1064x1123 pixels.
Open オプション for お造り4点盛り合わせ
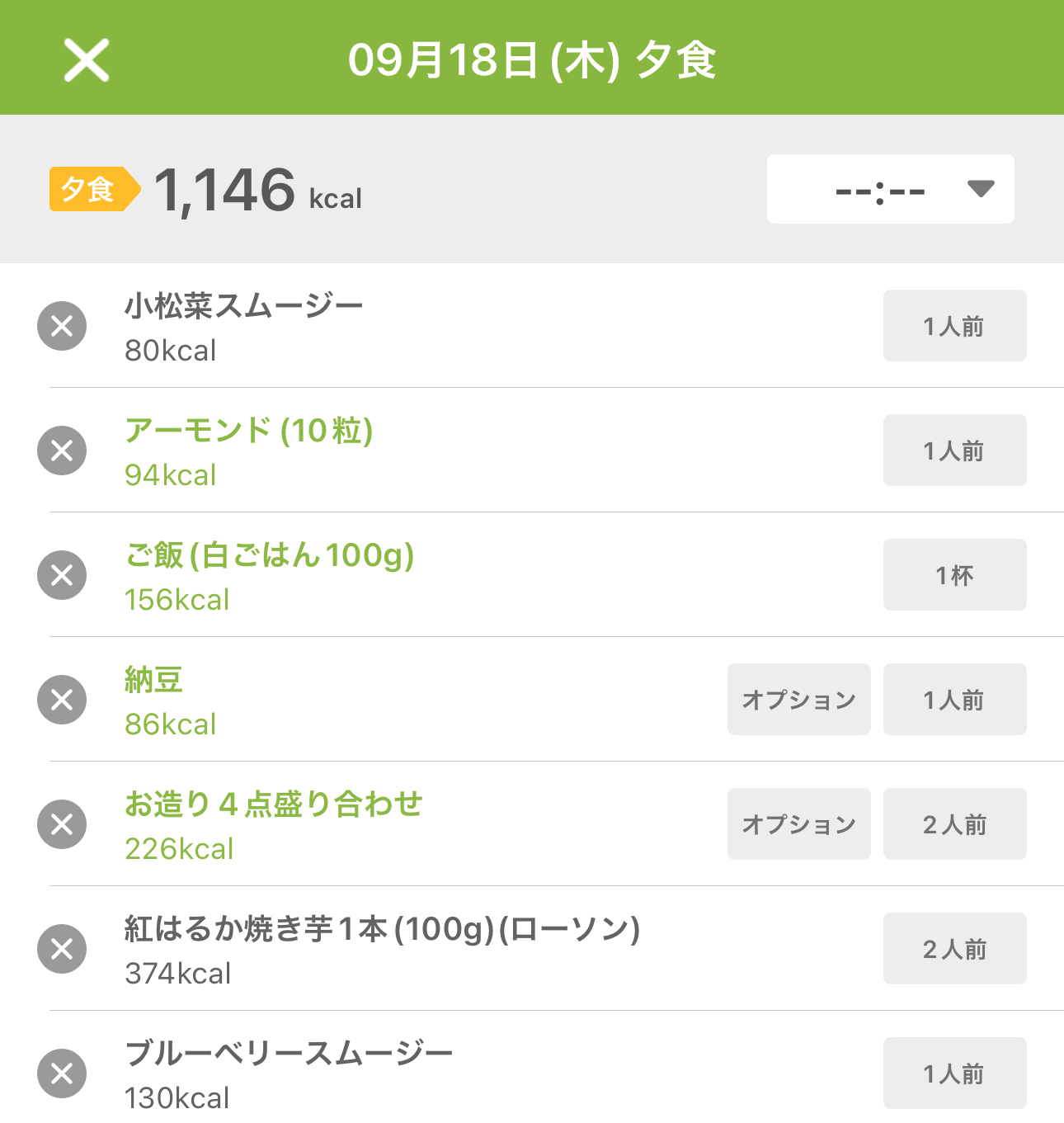point(799,824)
